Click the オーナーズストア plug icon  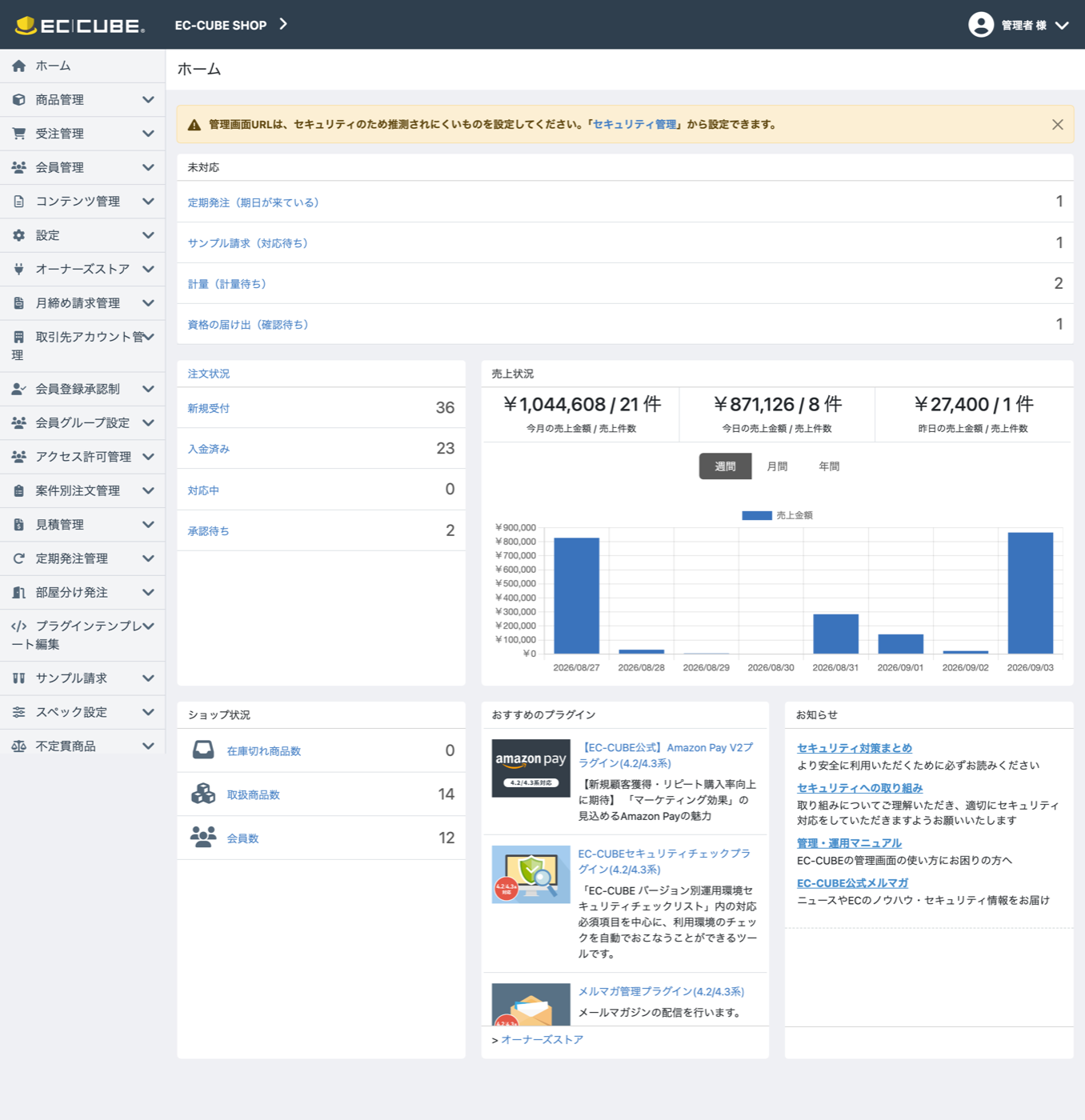[18, 269]
